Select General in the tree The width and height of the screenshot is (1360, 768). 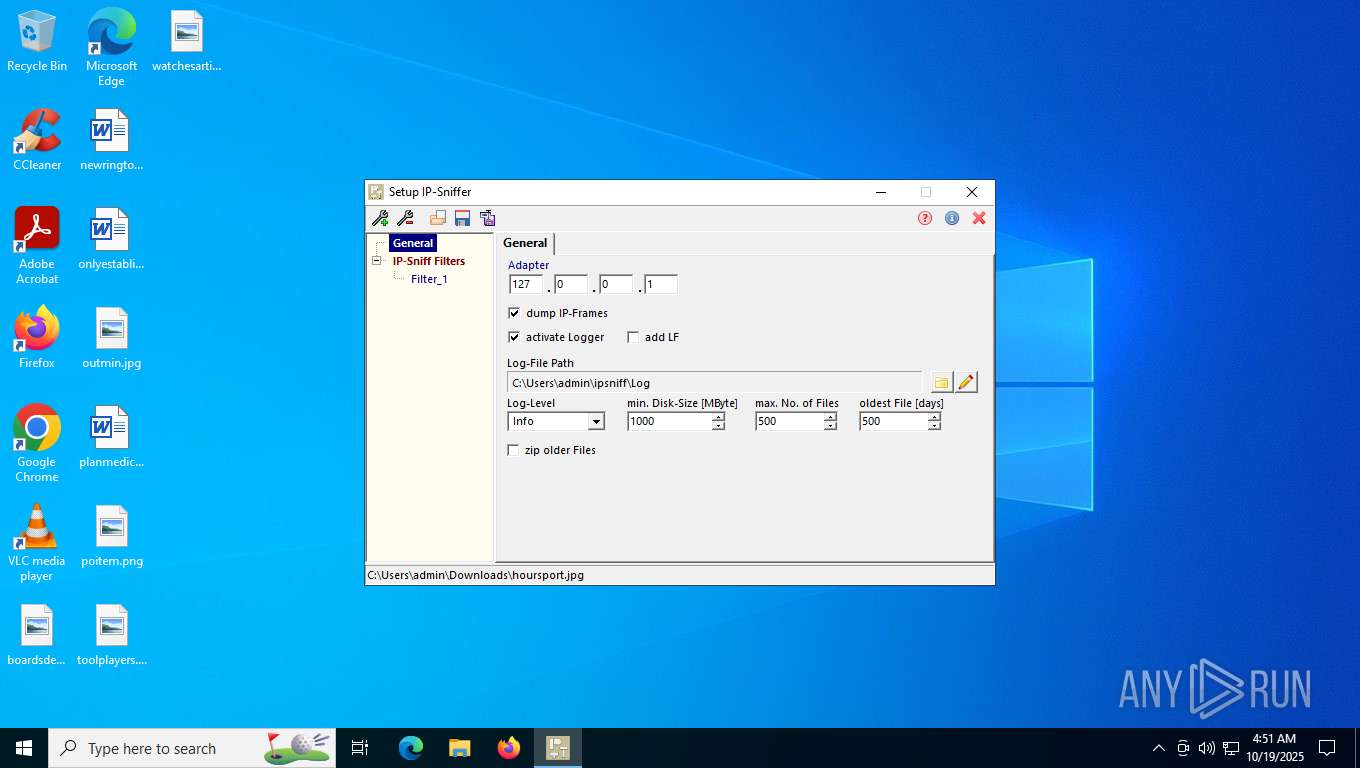click(413, 243)
